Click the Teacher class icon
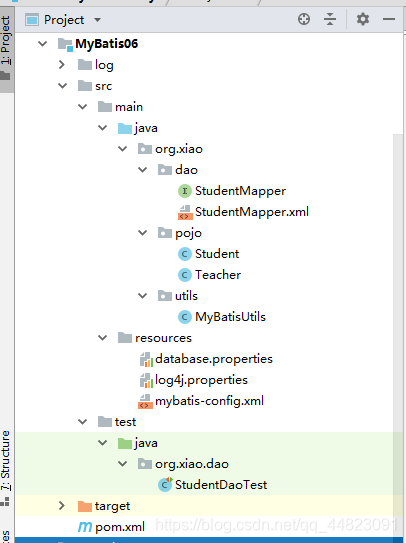Image resolution: width=406 pixels, height=543 pixels. click(x=185, y=275)
